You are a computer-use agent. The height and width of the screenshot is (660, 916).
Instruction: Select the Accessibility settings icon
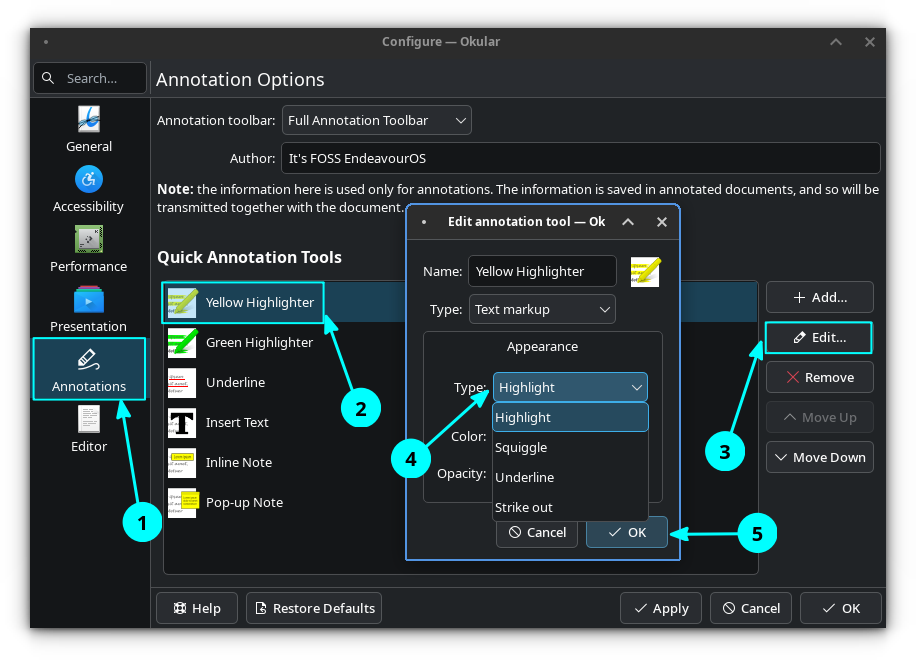click(x=89, y=189)
